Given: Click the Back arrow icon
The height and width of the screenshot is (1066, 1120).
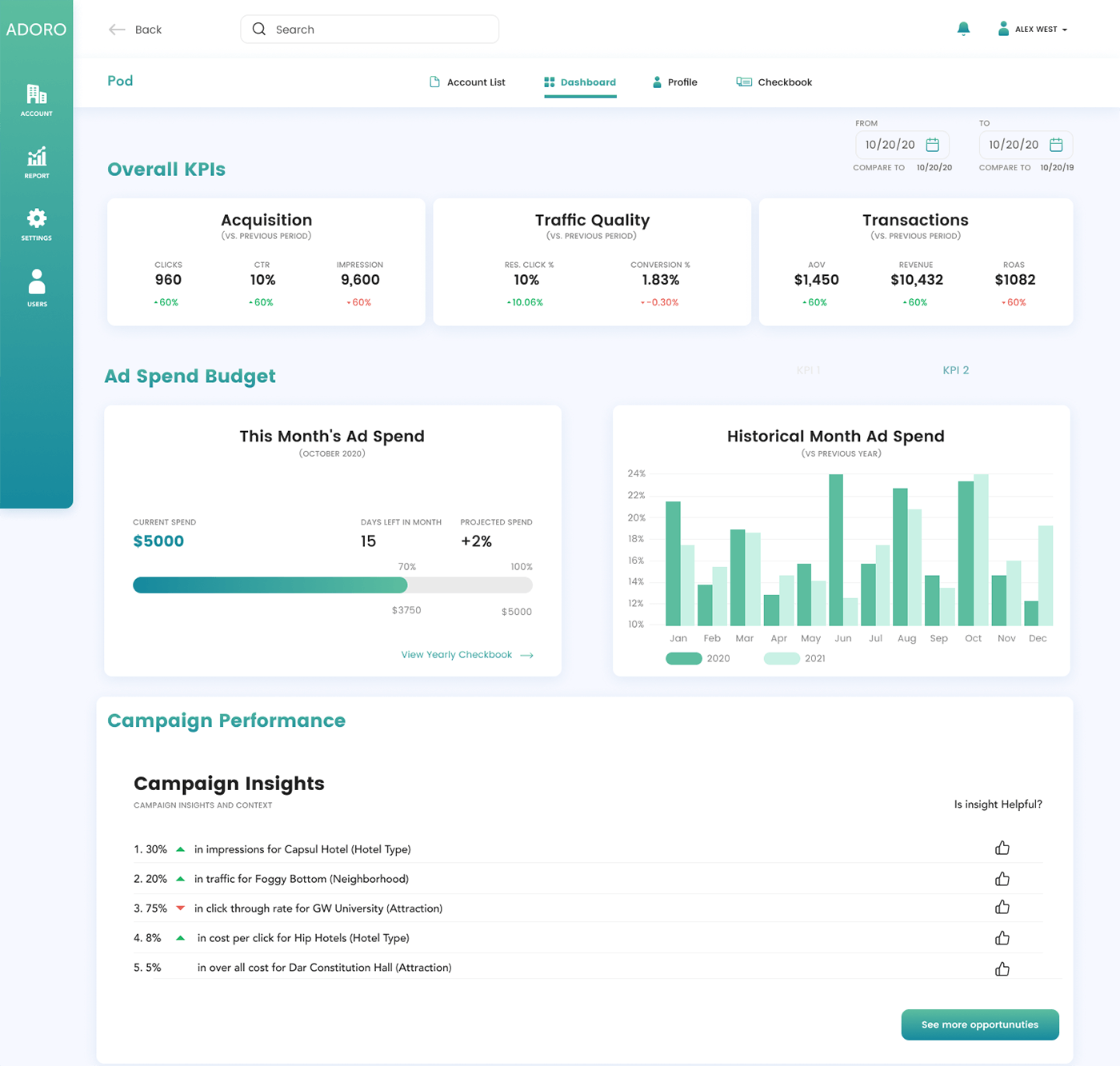Looking at the screenshot, I should 117,30.
